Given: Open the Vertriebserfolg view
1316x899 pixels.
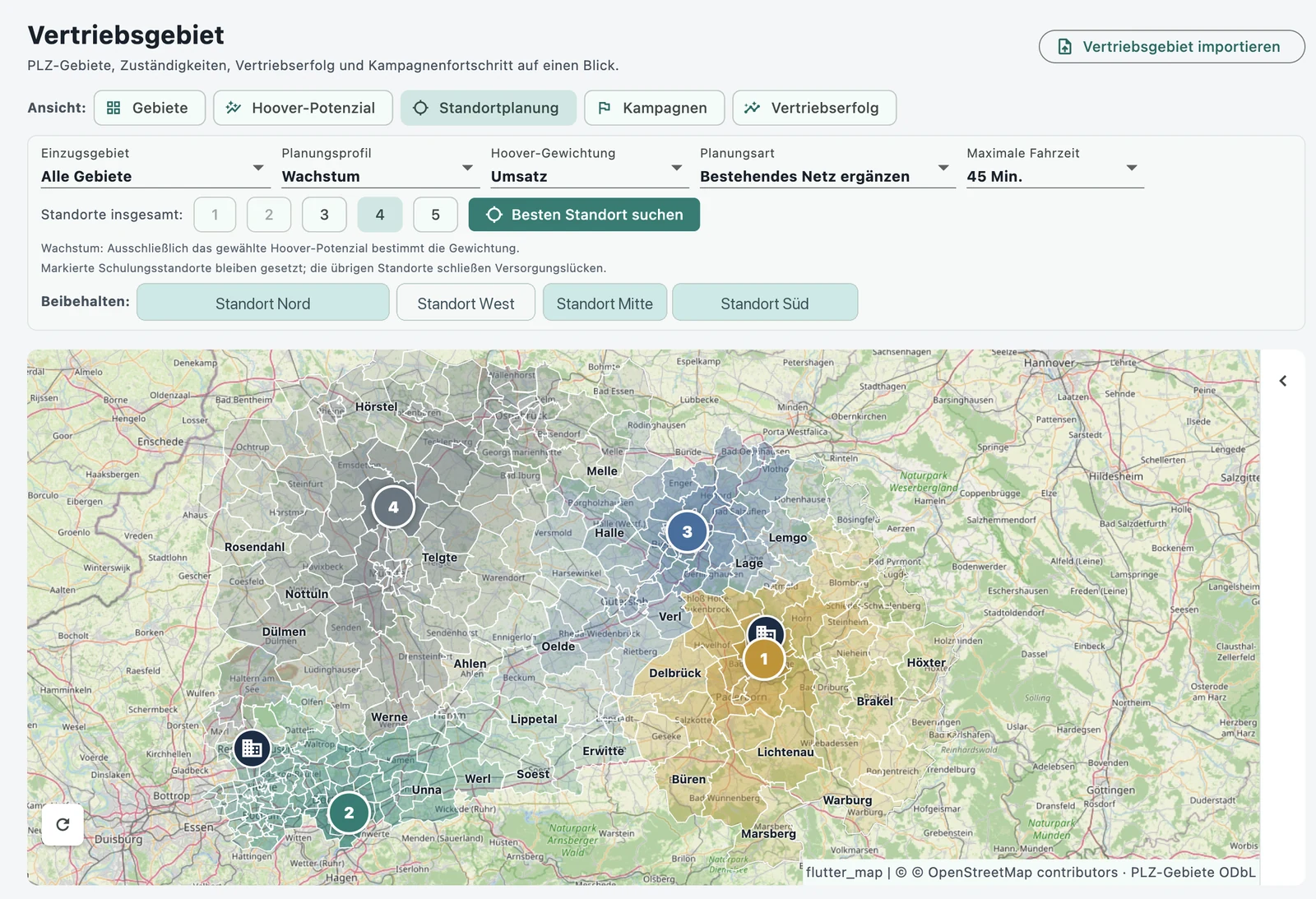Looking at the screenshot, I should (x=814, y=108).
